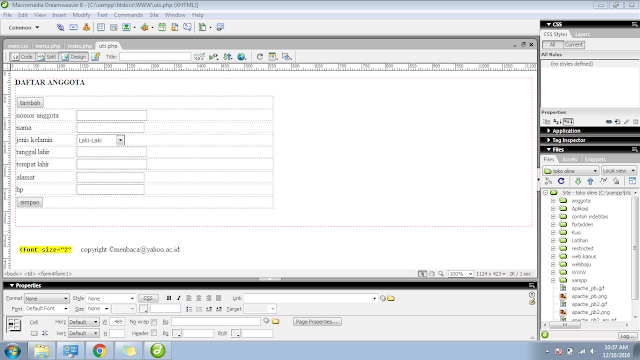The height and width of the screenshot is (360, 640).
Task: Open the Insert menu
Action: coord(59,15)
